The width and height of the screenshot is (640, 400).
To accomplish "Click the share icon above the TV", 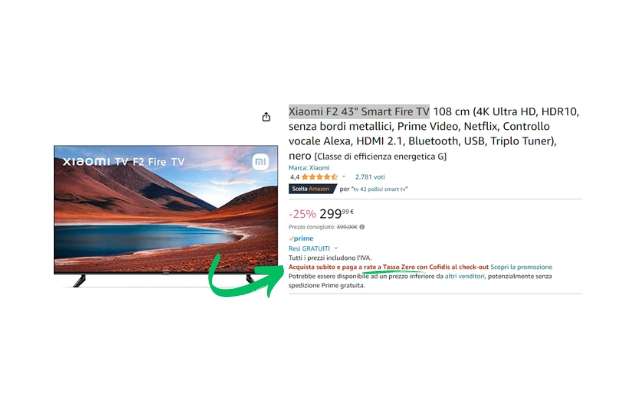I will pyautogui.click(x=266, y=117).
